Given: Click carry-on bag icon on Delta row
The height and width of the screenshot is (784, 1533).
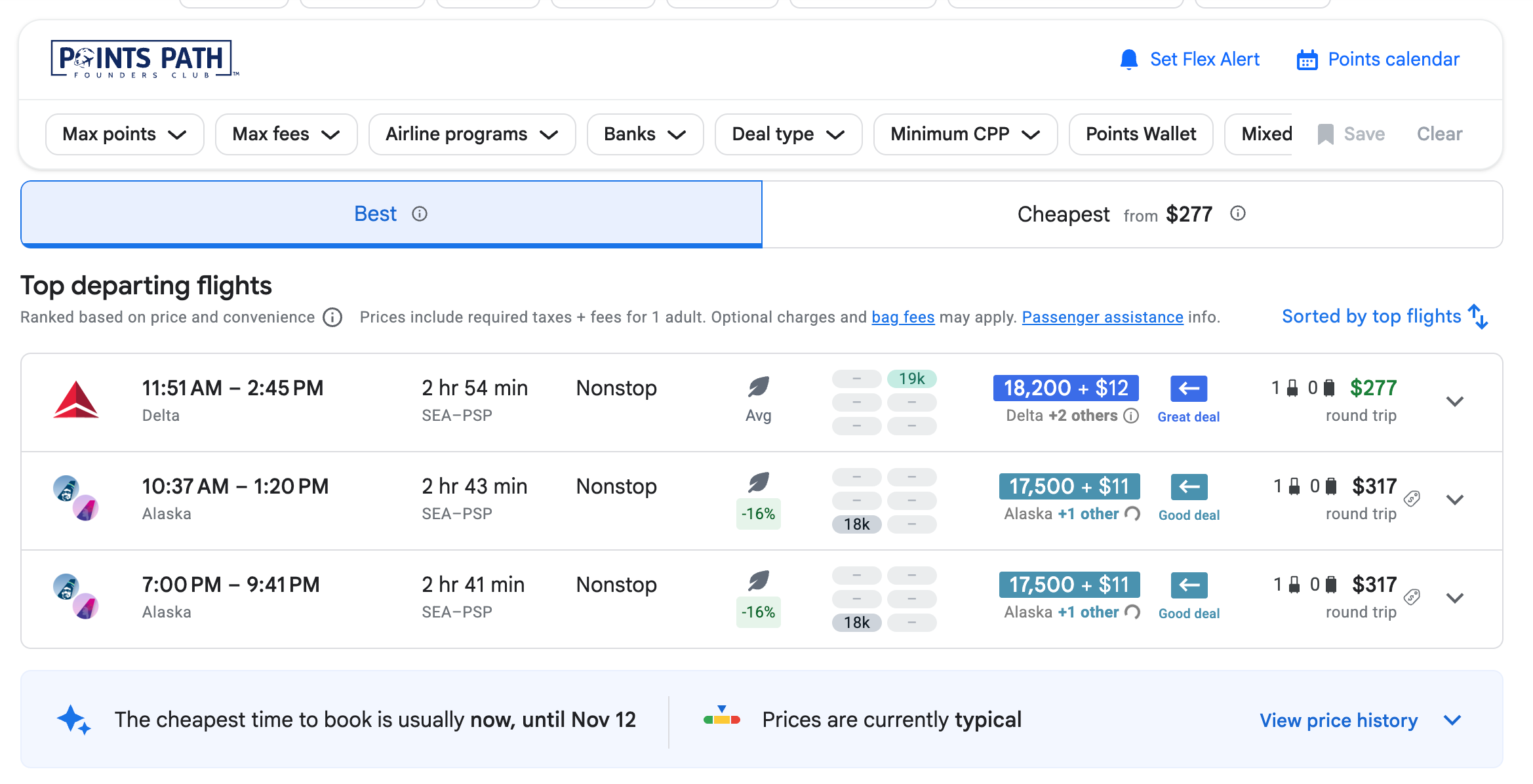Looking at the screenshot, I should click(1292, 388).
